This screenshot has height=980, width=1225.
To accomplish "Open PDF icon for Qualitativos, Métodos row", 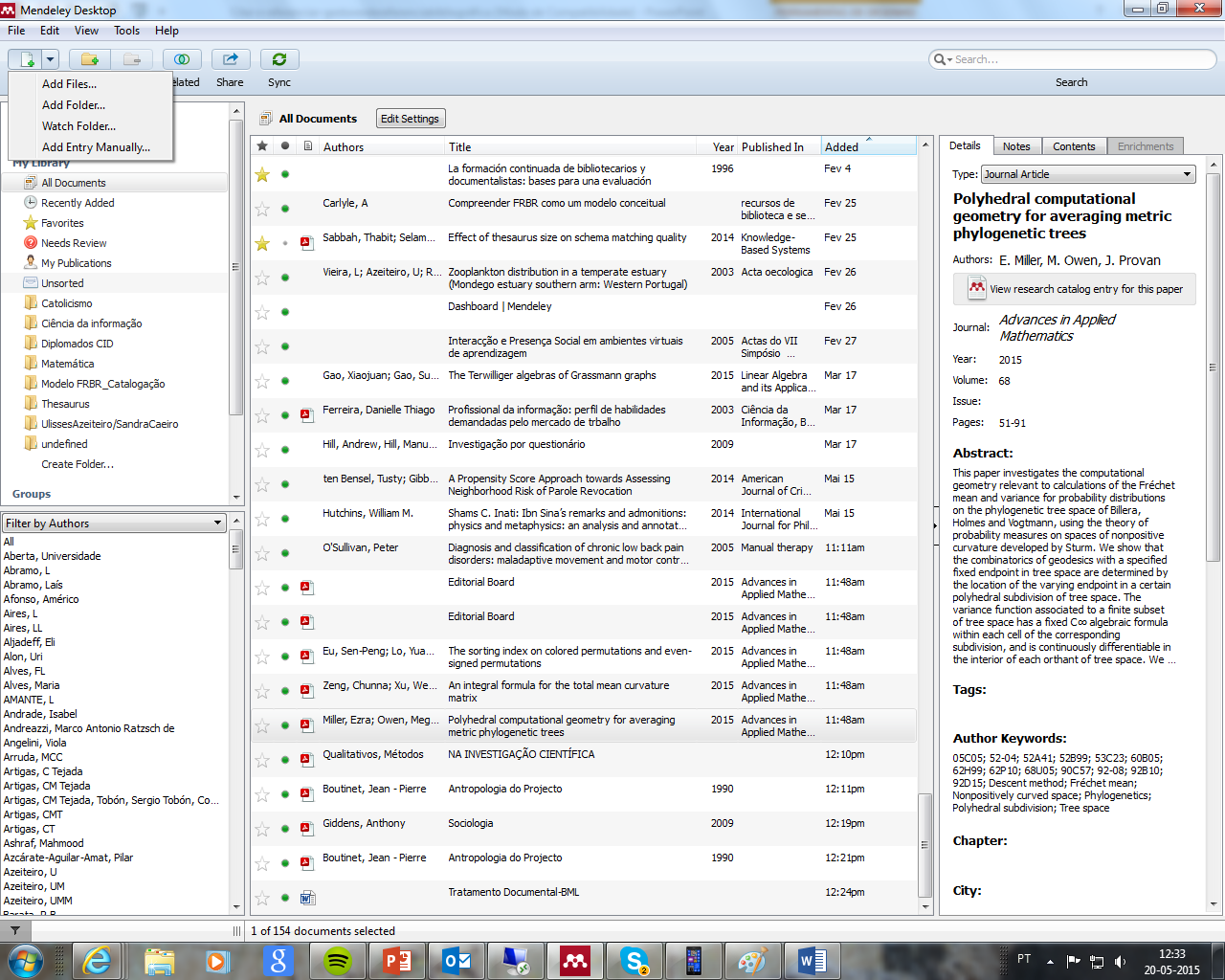I will pos(307,760).
